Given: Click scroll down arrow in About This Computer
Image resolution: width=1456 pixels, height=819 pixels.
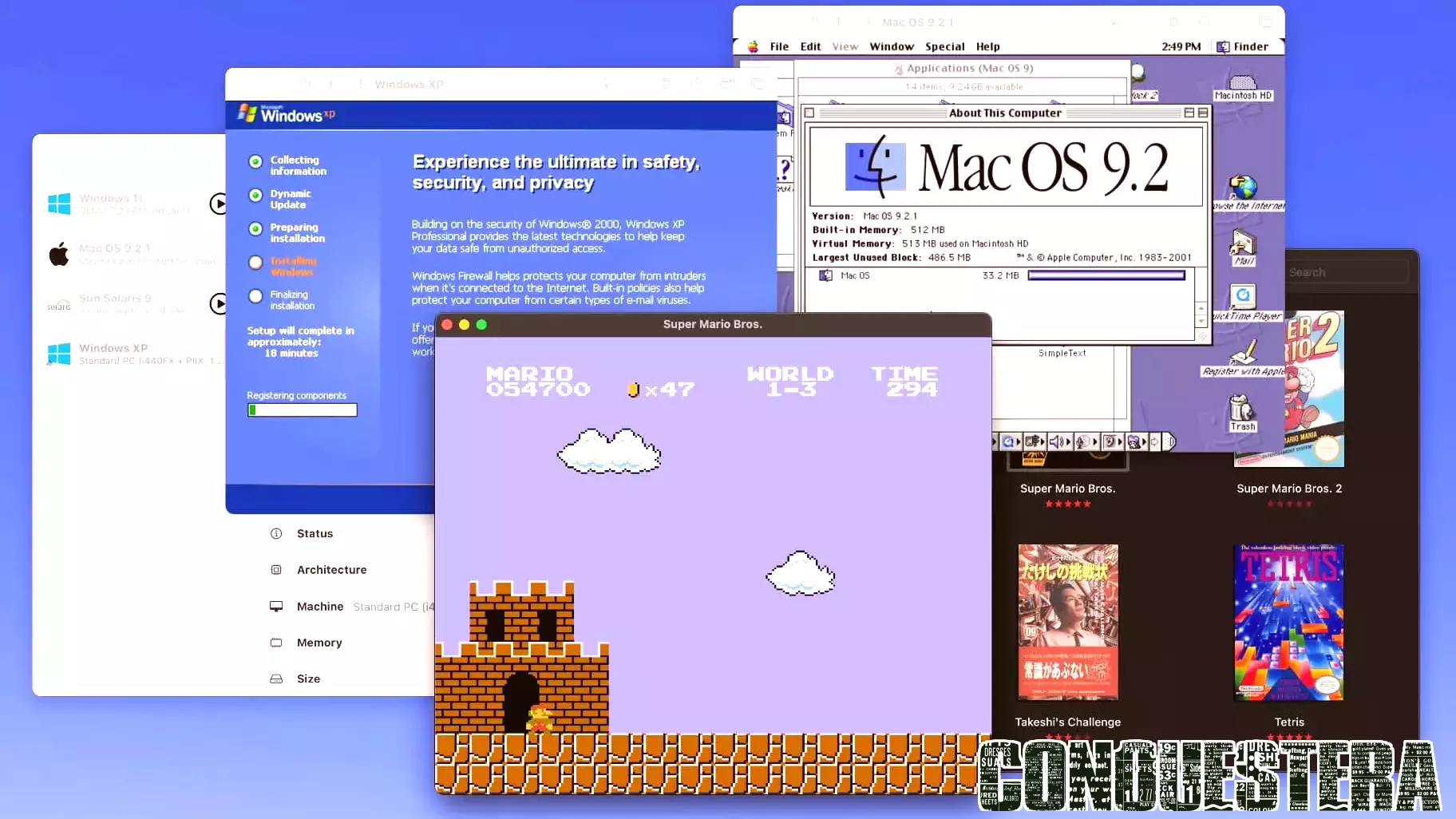Looking at the screenshot, I should point(1201,322).
